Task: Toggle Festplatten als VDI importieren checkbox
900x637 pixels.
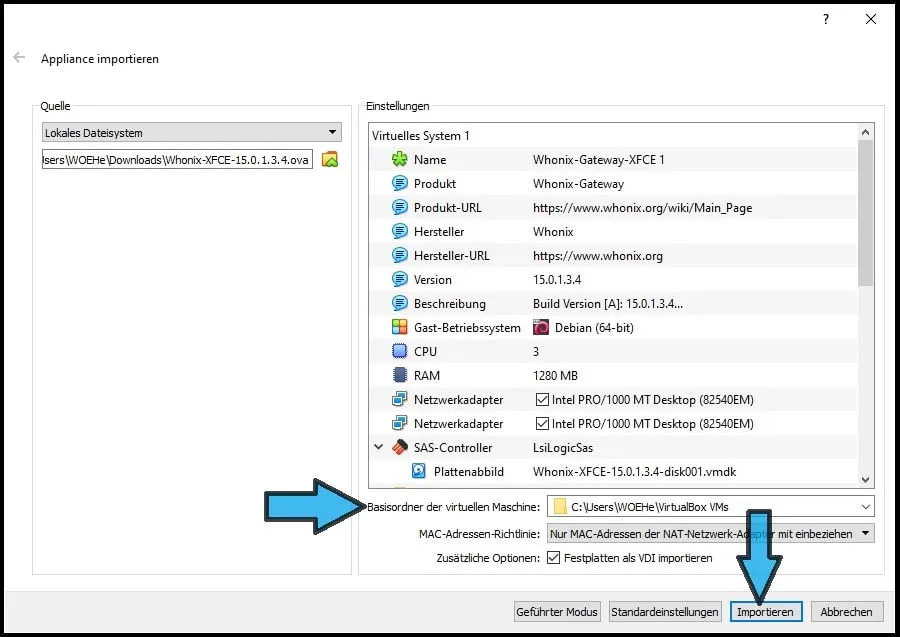Action: click(553, 558)
